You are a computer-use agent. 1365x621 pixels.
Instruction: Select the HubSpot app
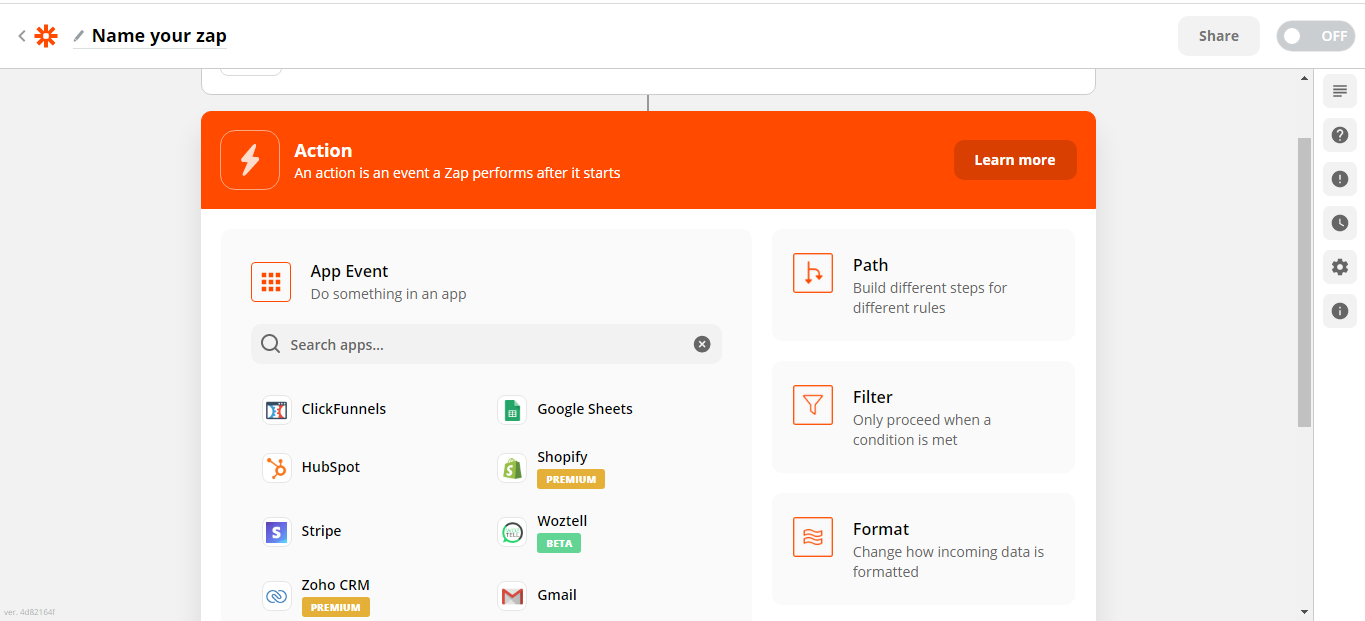click(x=311, y=467)
